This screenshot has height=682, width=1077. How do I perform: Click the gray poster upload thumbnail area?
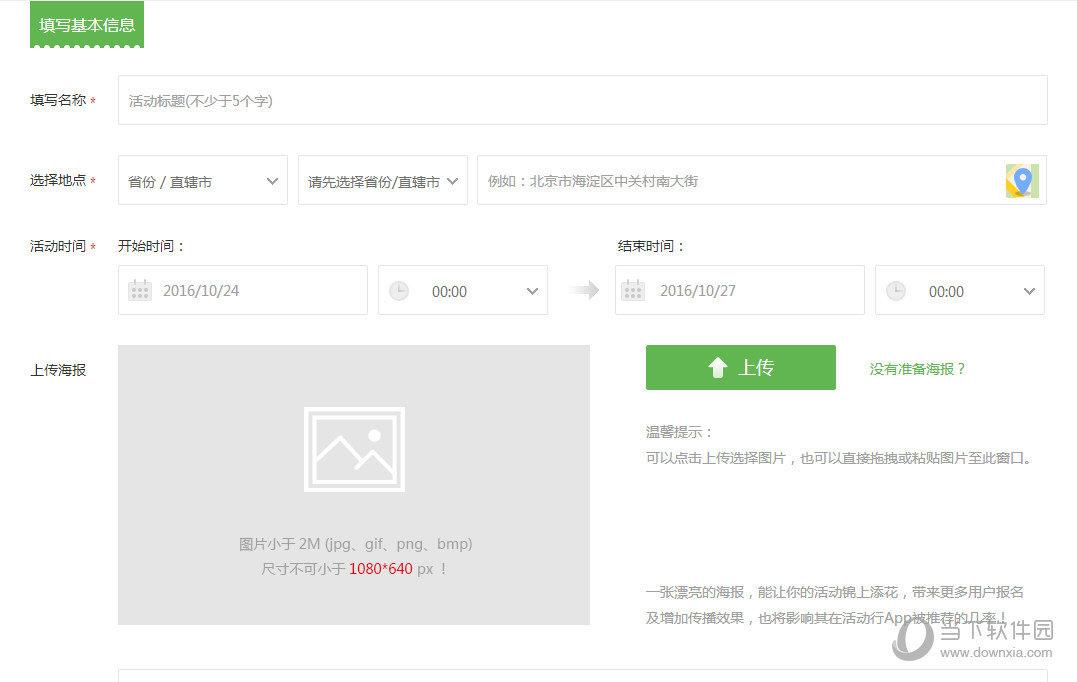click(x=353, y=485)
